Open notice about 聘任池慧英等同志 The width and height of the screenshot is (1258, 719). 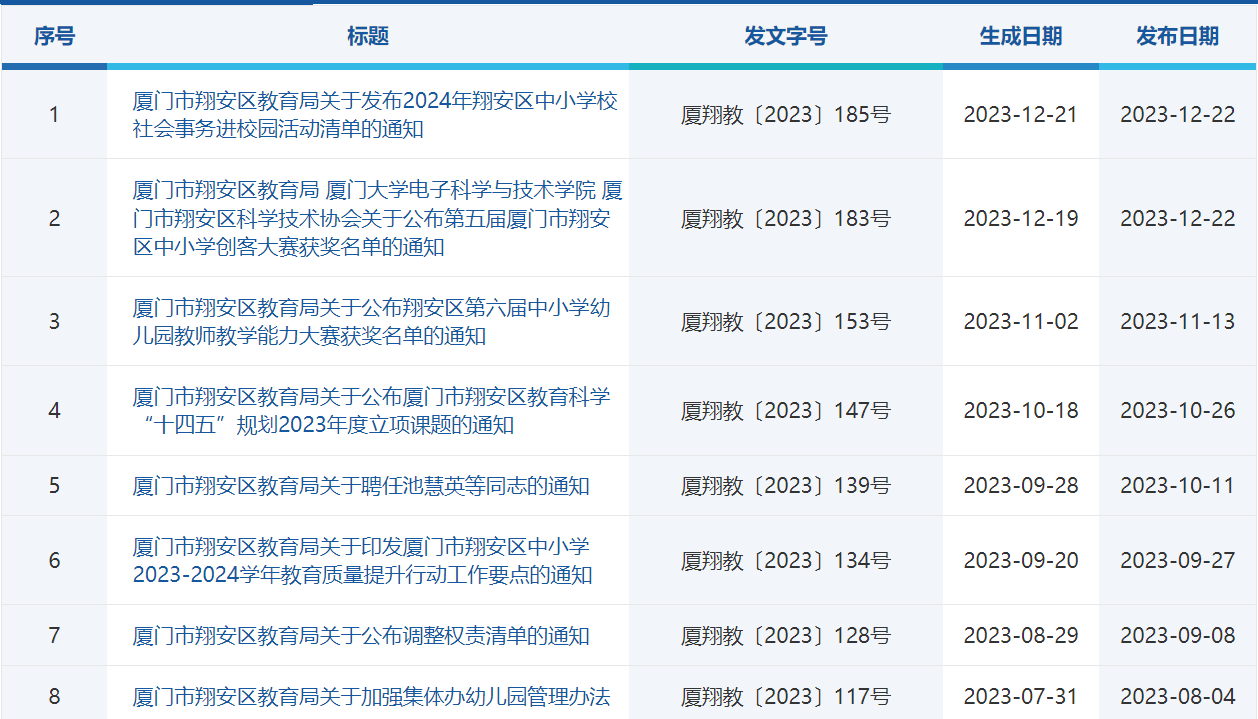[x=361, y=486]
